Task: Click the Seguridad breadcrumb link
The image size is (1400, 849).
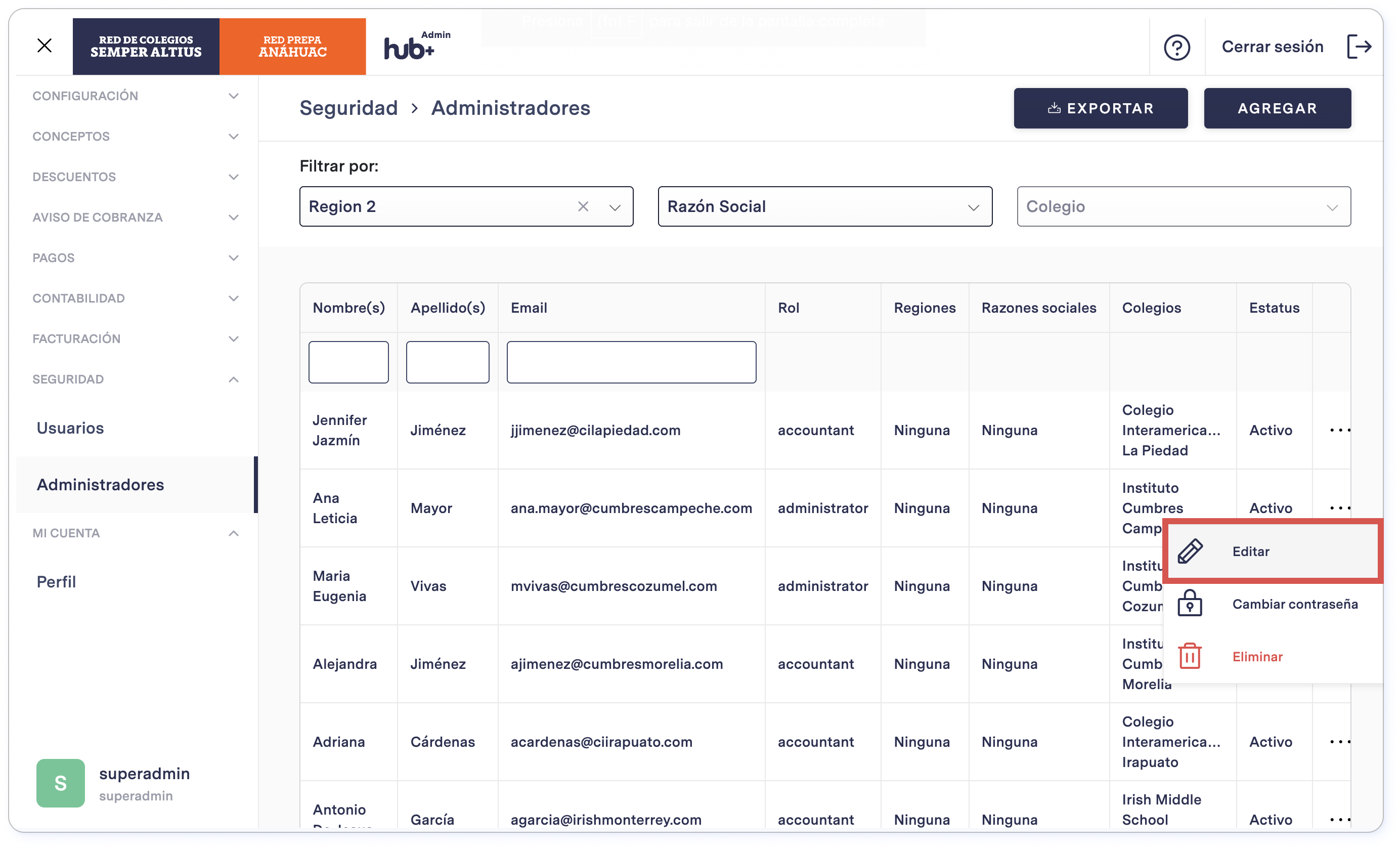Action: click(x=348, y=108)
